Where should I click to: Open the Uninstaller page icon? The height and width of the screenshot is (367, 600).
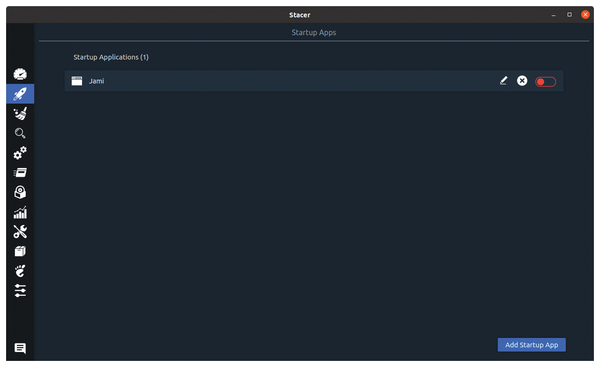coord(20,192)
